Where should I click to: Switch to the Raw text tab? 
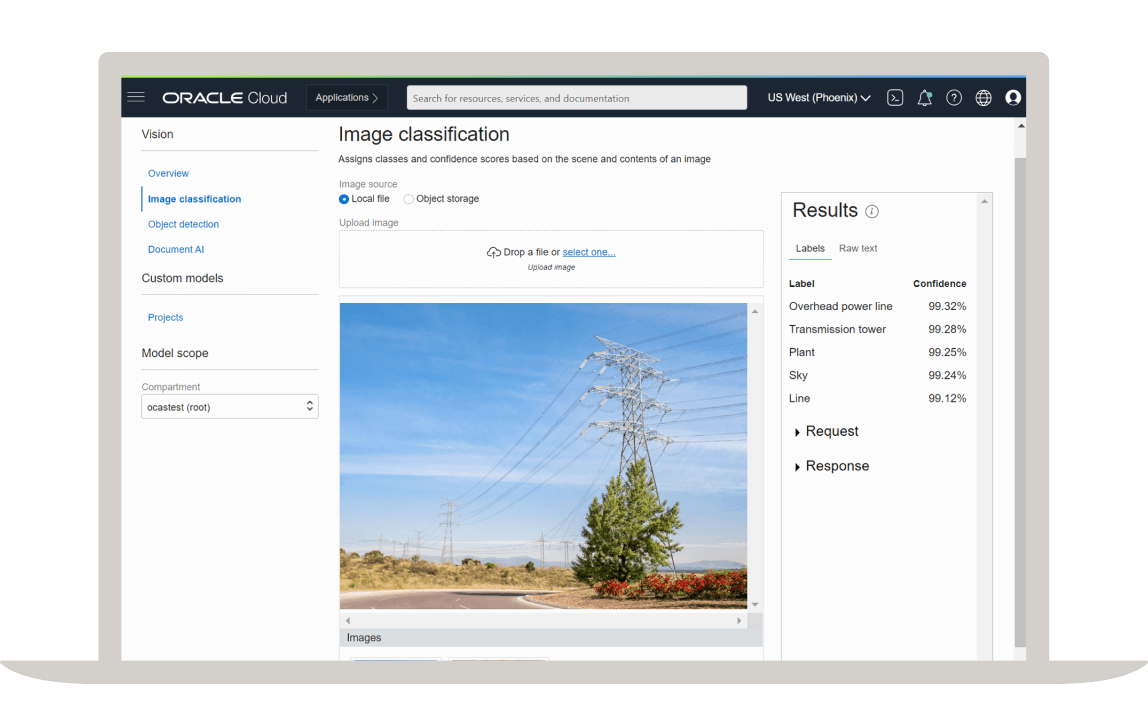[x=858, y=249]
